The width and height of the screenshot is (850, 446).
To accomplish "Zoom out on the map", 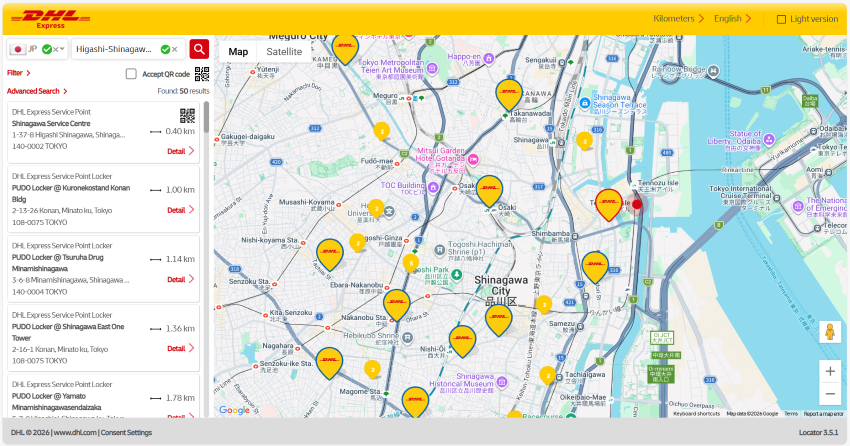I will pos(830,394).
